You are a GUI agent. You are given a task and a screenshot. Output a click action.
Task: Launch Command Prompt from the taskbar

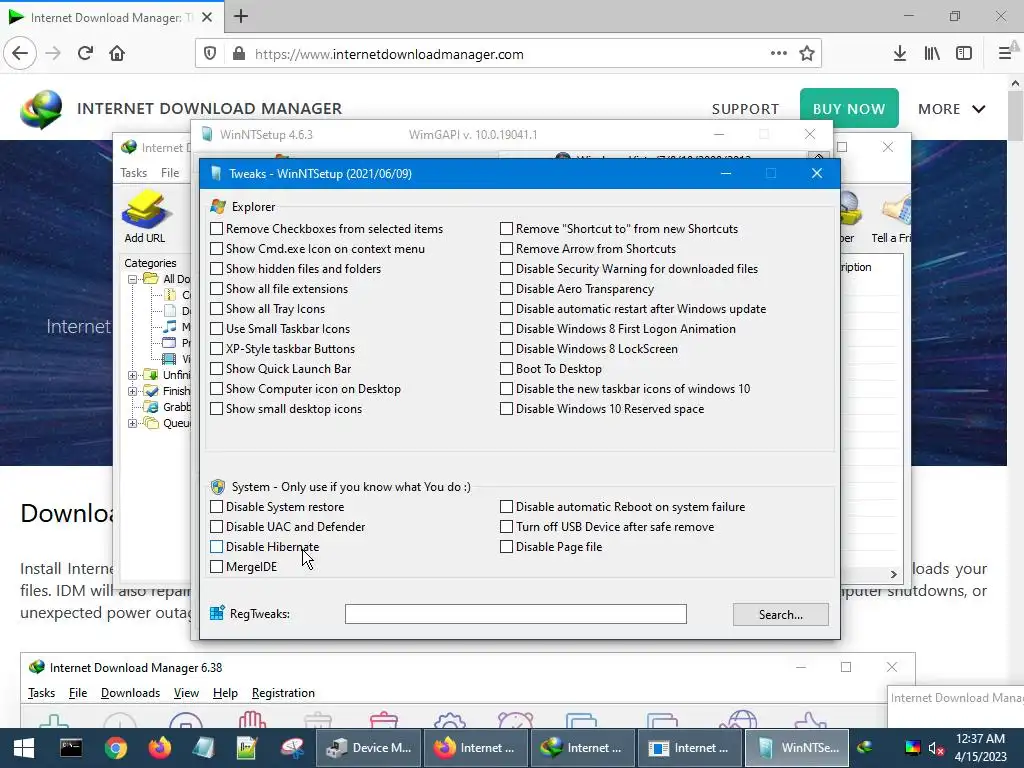pos(71,748)
